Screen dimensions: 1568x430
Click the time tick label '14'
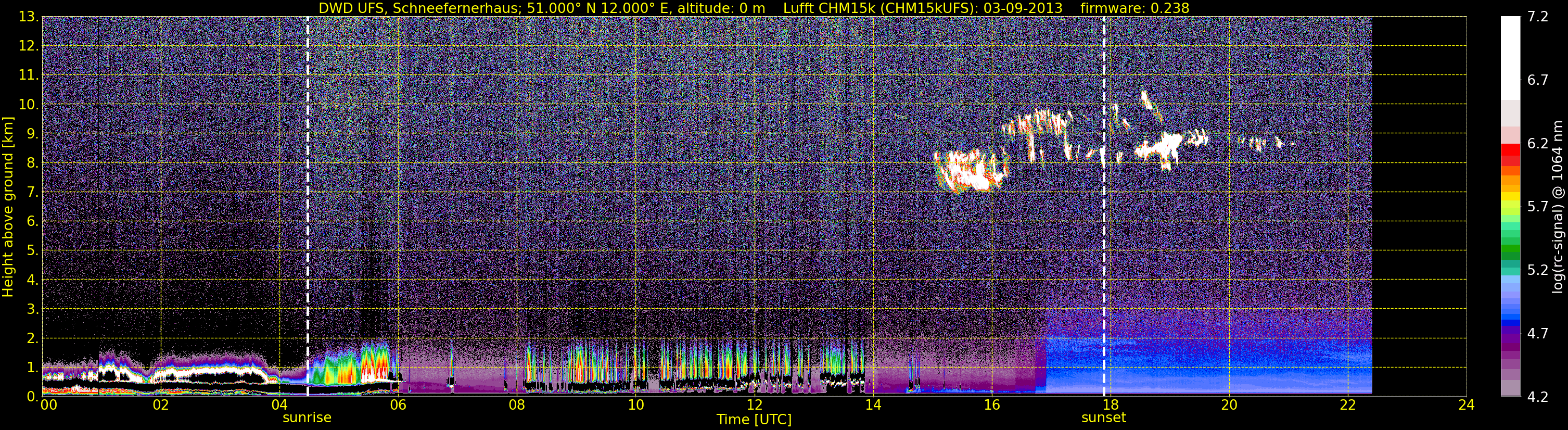tap(873, 405)
